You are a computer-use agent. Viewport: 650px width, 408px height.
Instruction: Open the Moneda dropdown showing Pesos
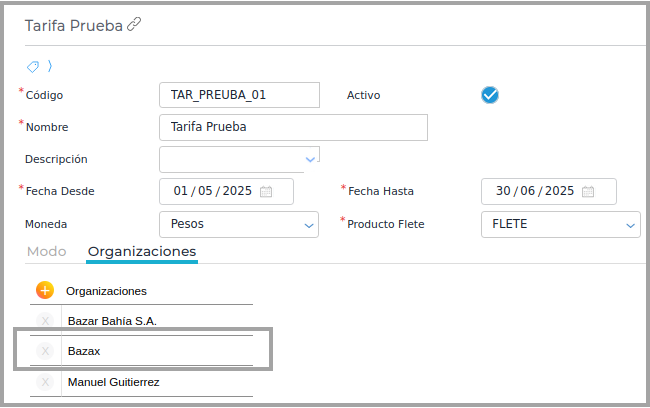(309, 225)
